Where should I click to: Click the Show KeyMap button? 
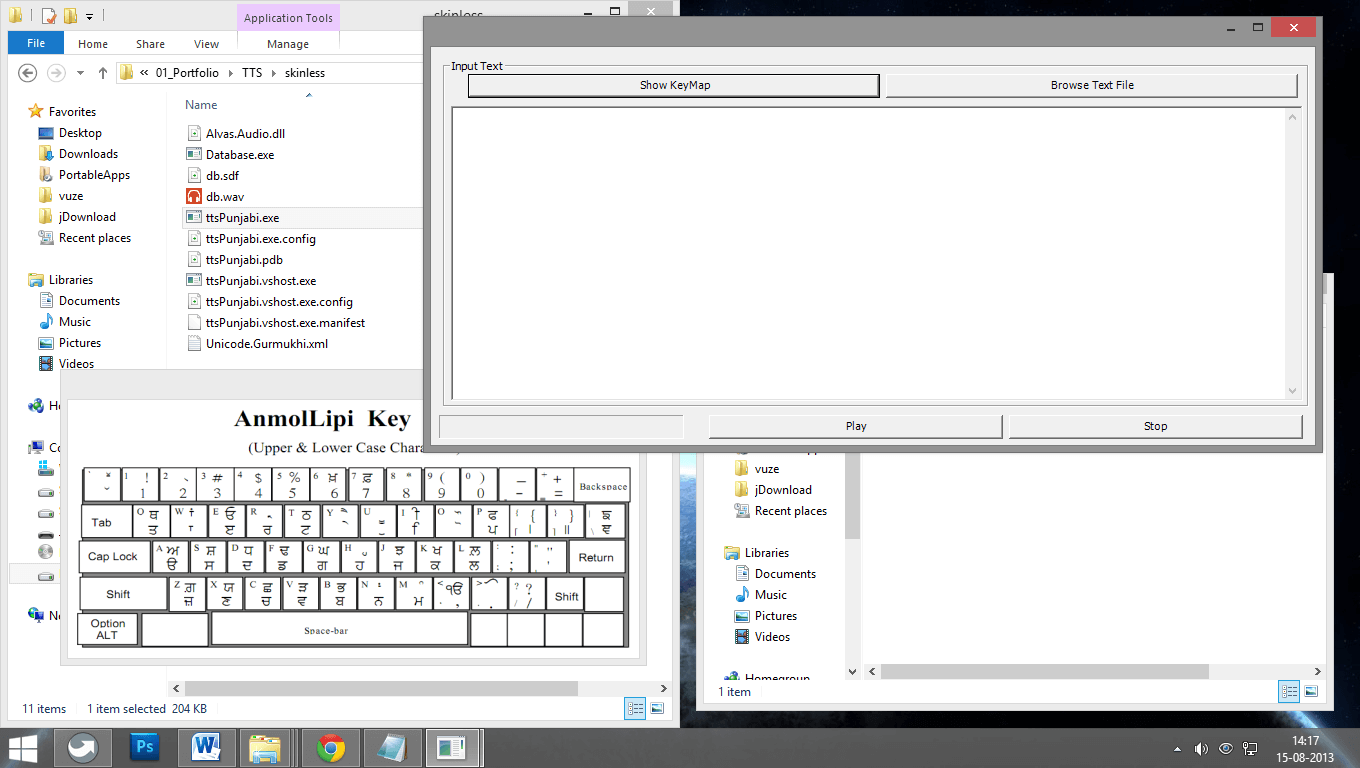pyautogui.click(x=673, y=86)
